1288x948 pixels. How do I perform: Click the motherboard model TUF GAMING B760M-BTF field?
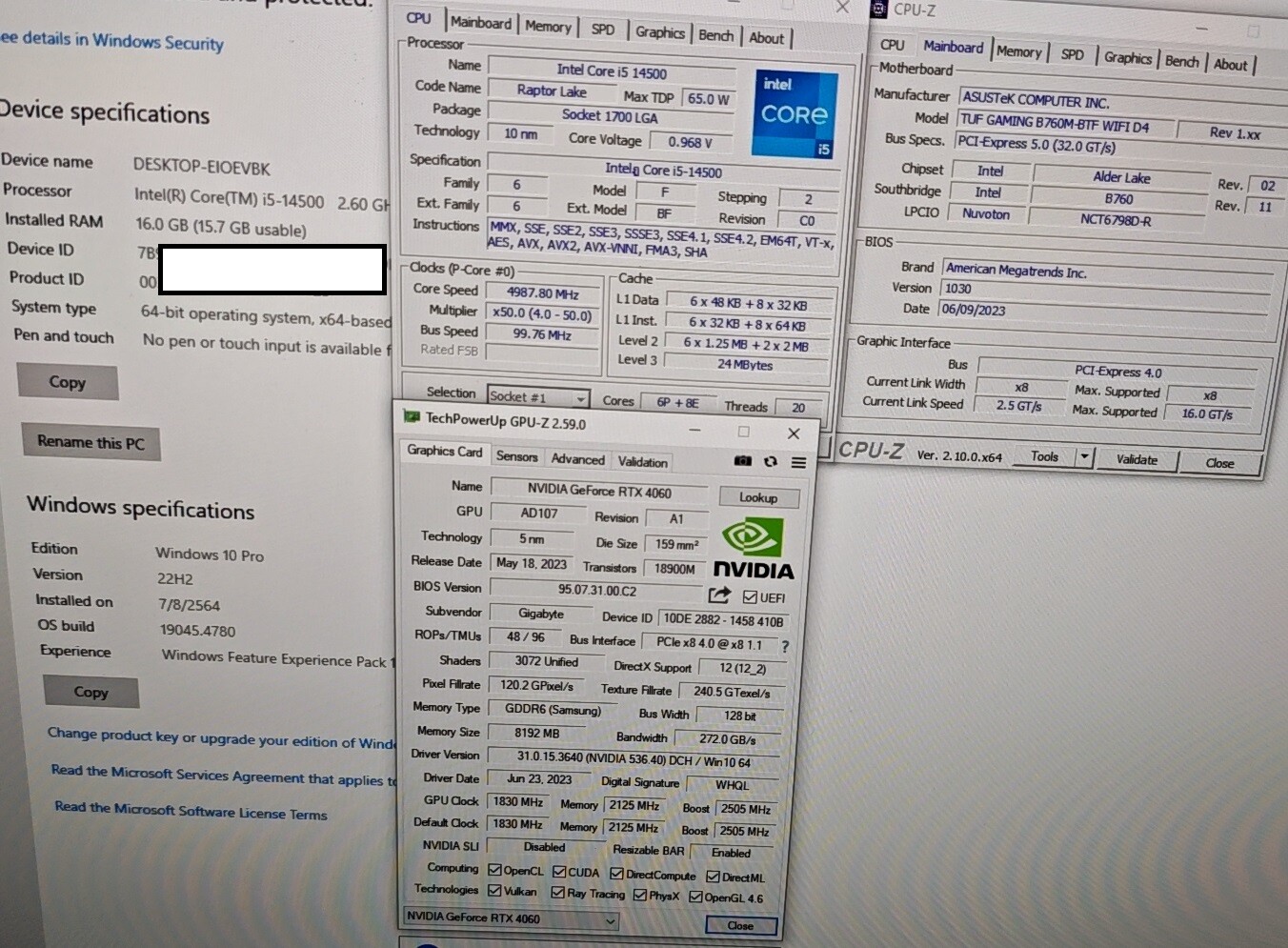pos(1066,123)
